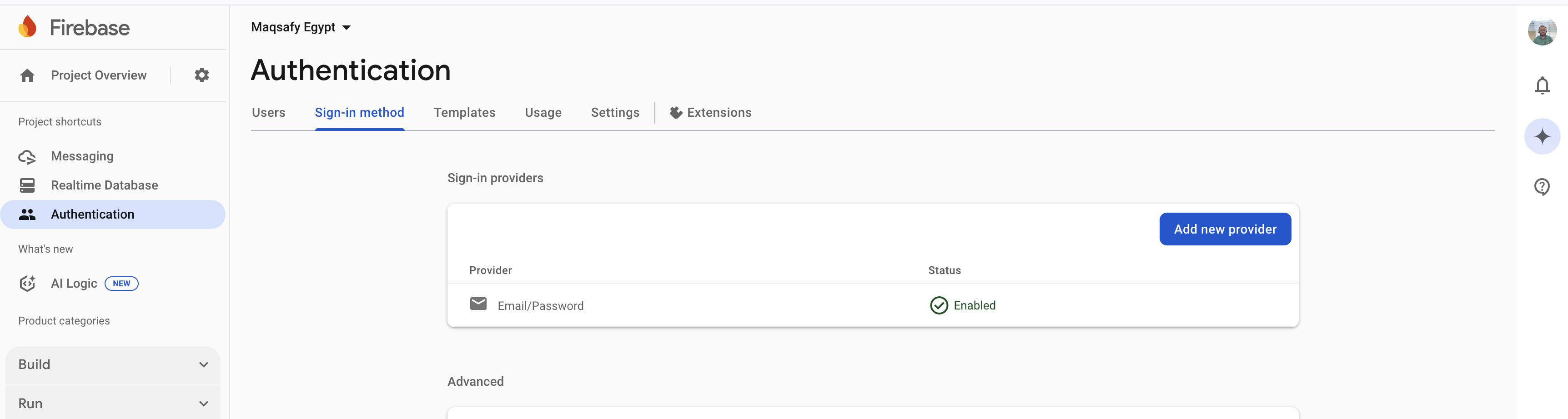Open the user account avatar
Screen dimensions: 1568x419
(1542, 32)
